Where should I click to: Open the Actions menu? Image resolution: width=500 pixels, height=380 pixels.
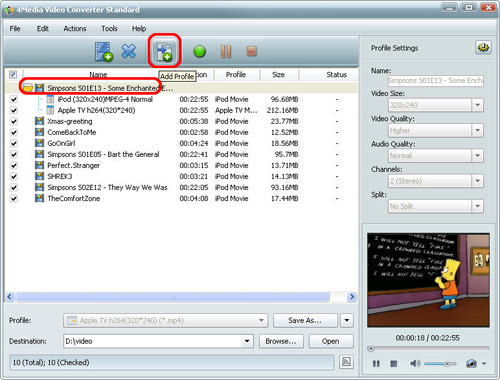click(75, 29)
